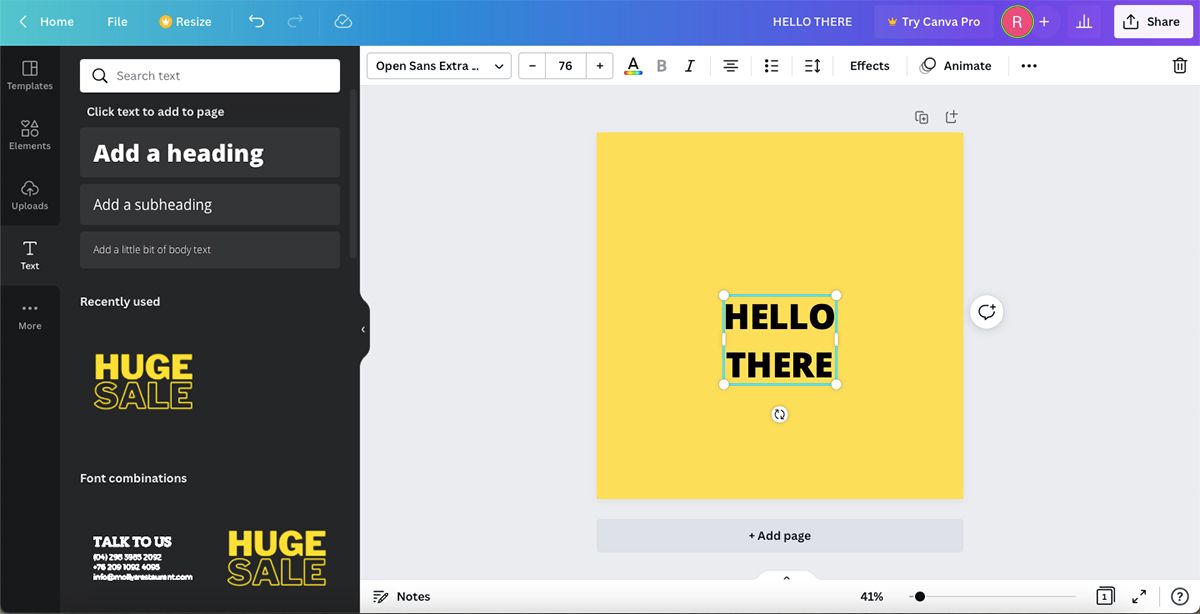Open the Animate options
This screenshot has width=1200, height=614.
(956, 66)
